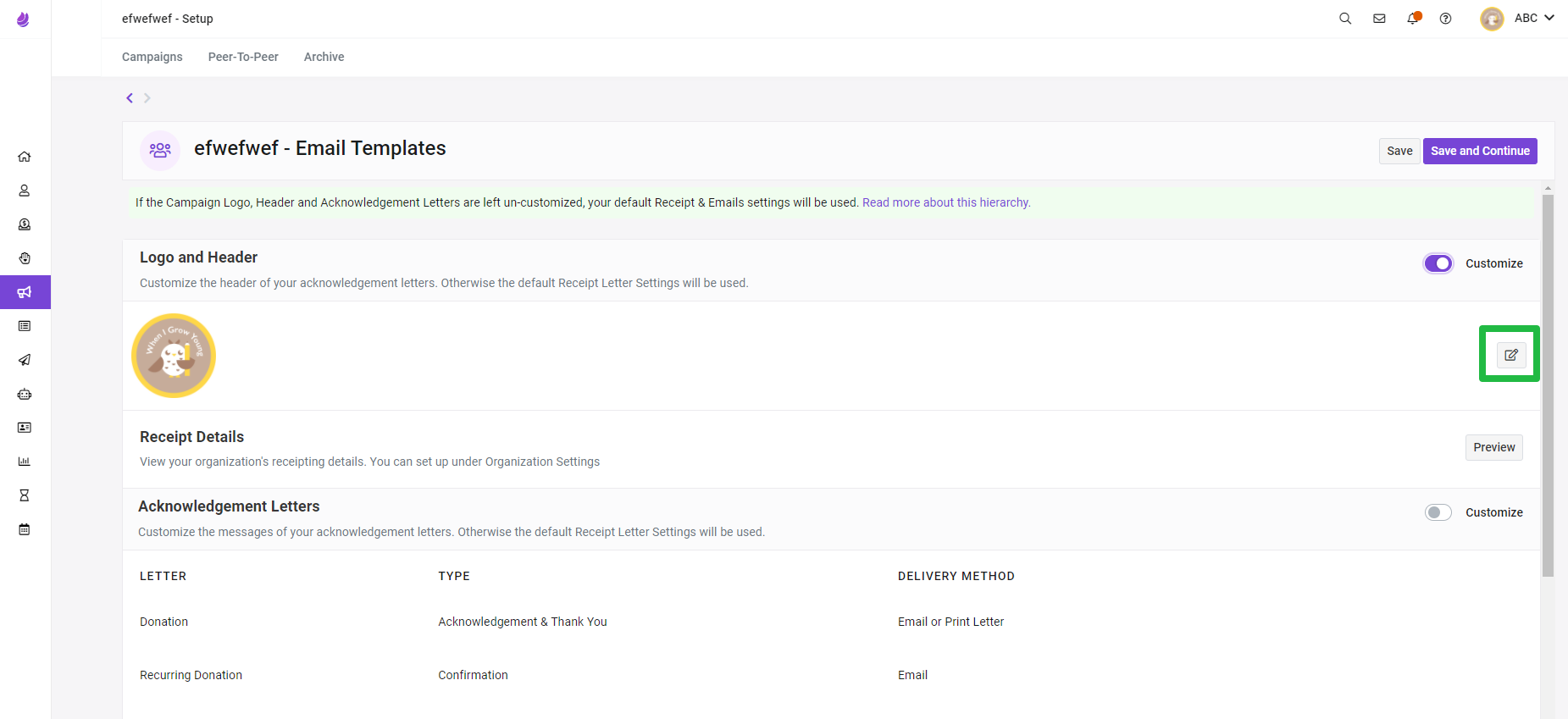Switch to the Peer-To-Peer tab

[x=243, y=57]
